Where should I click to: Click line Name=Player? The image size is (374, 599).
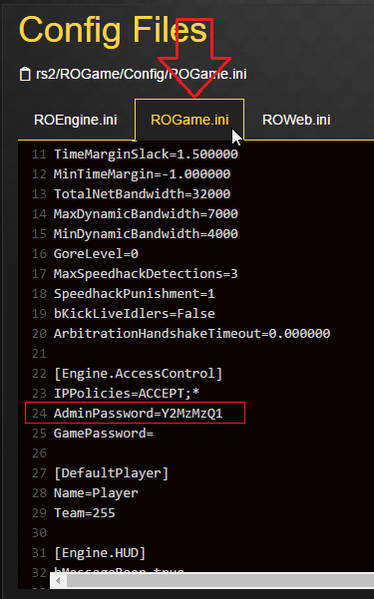(96, 493)
